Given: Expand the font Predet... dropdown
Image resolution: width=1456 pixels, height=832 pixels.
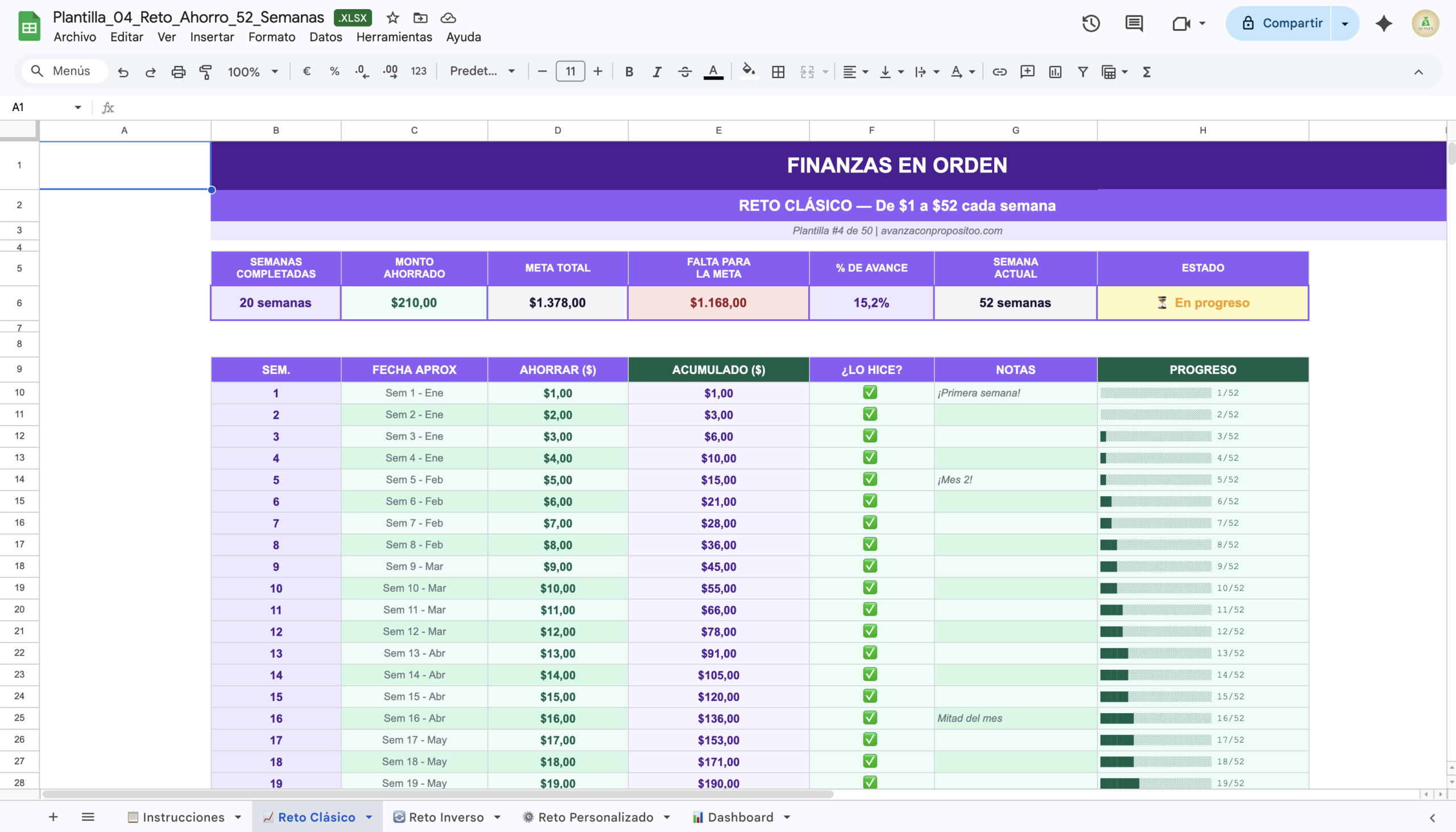Looking at the screenshot, I should point(482,72).
